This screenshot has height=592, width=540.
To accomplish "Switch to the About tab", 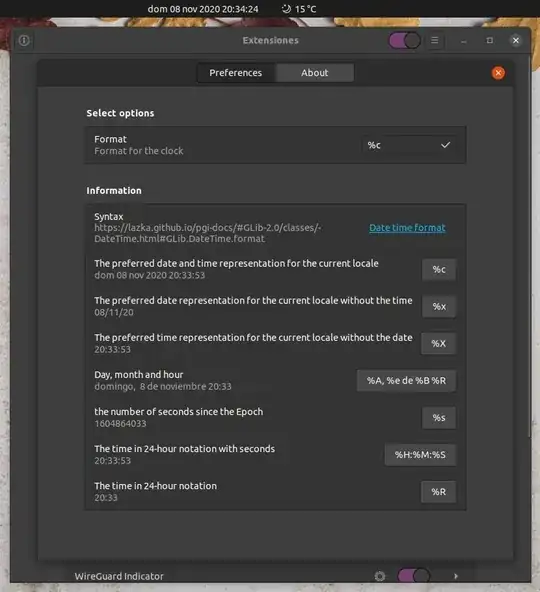I will point(315,73).
